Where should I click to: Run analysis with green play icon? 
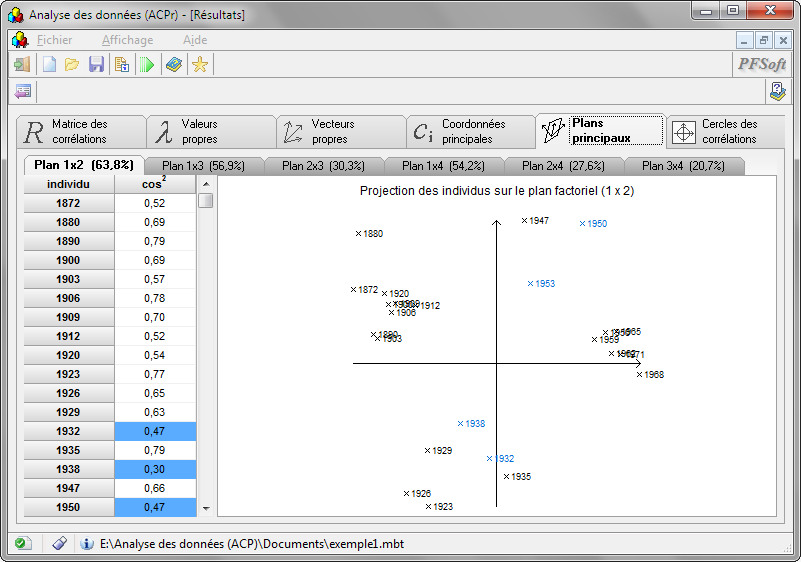coord(147,65)
